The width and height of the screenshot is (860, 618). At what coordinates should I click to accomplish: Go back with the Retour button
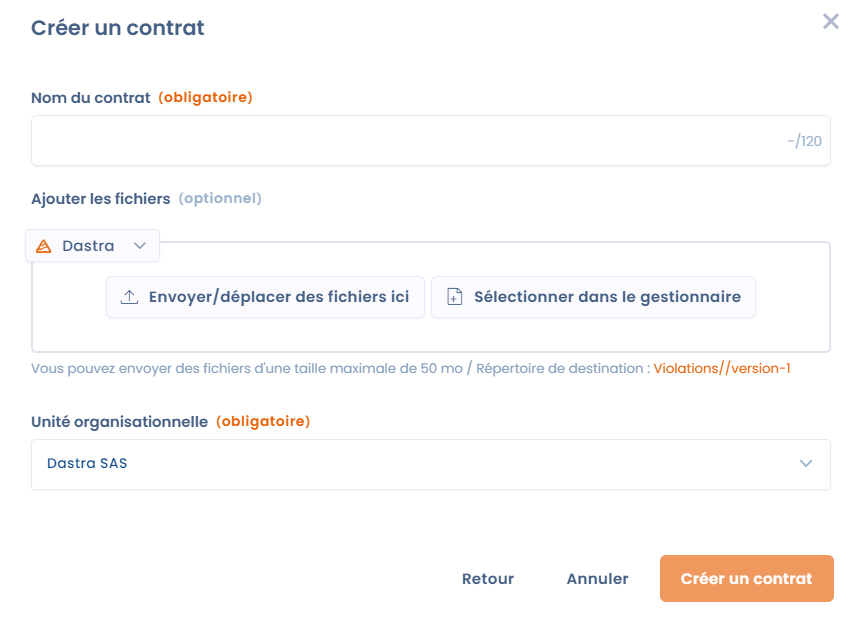tap(488, 579)
